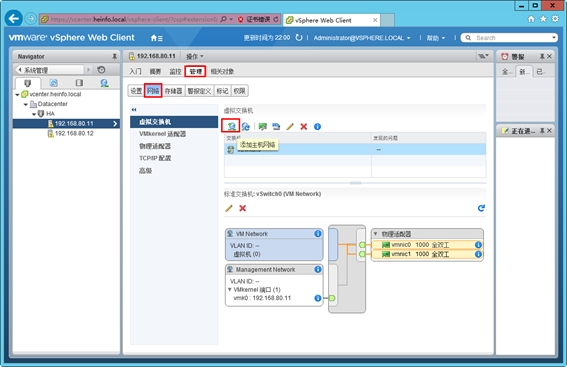Click the red X remove icon in the virtual switches toolbar

click(304, 126)
